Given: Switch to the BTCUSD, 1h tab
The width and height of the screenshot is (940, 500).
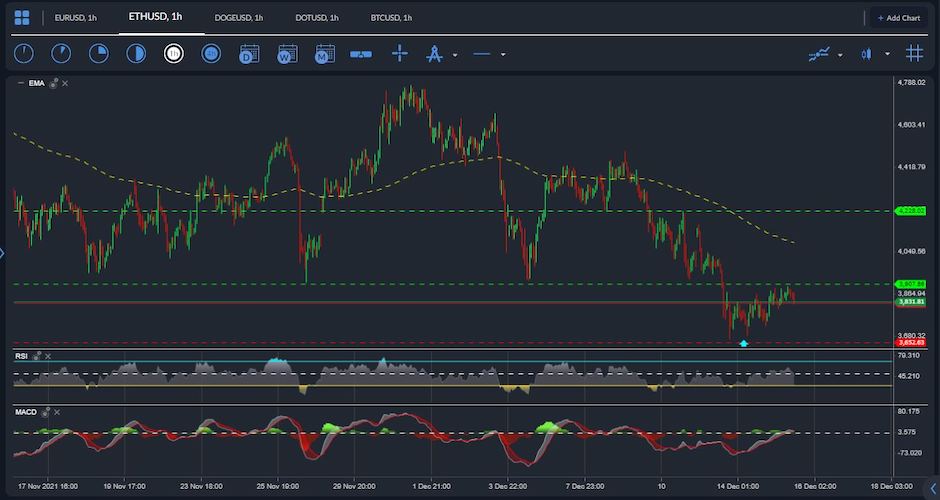Looking at the screenshot, I should 391,18.
